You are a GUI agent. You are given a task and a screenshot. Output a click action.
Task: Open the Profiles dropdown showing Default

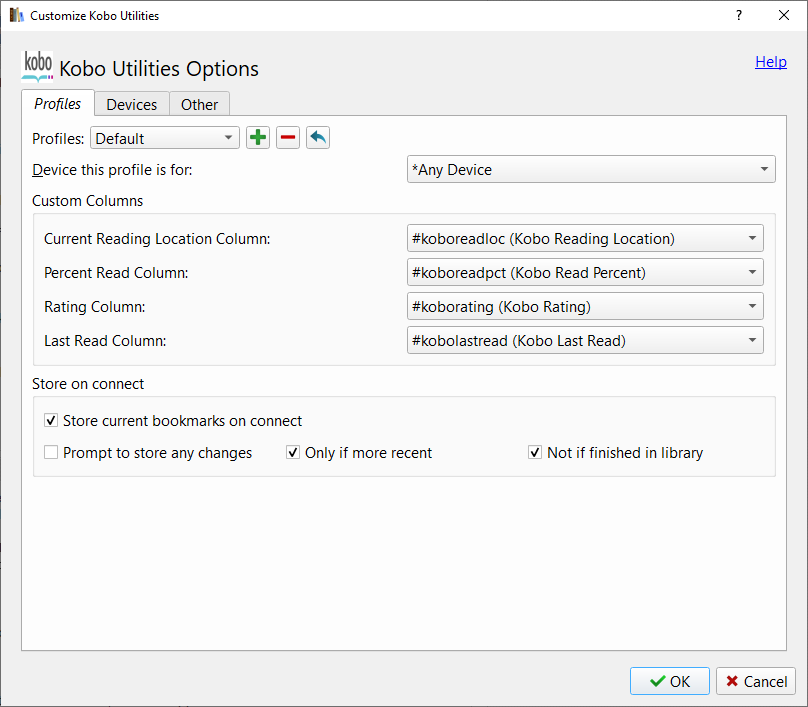point(165,138)
